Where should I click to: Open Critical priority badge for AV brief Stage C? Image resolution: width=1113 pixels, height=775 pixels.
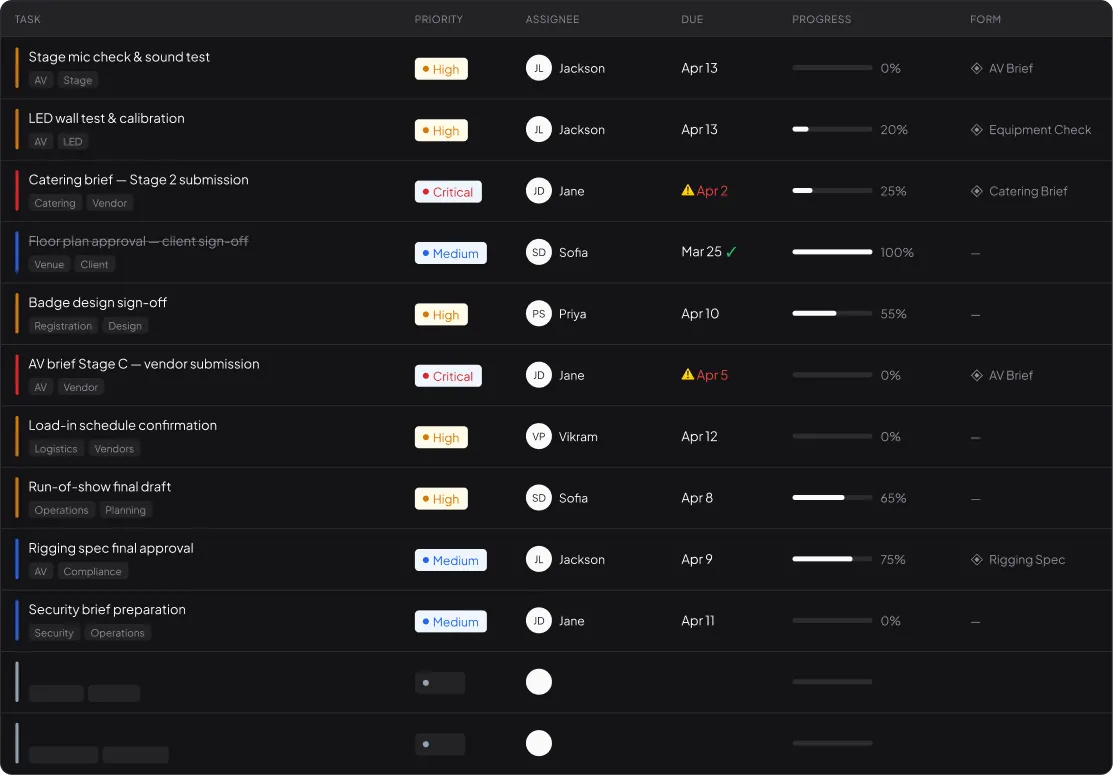tap(449, 376)
